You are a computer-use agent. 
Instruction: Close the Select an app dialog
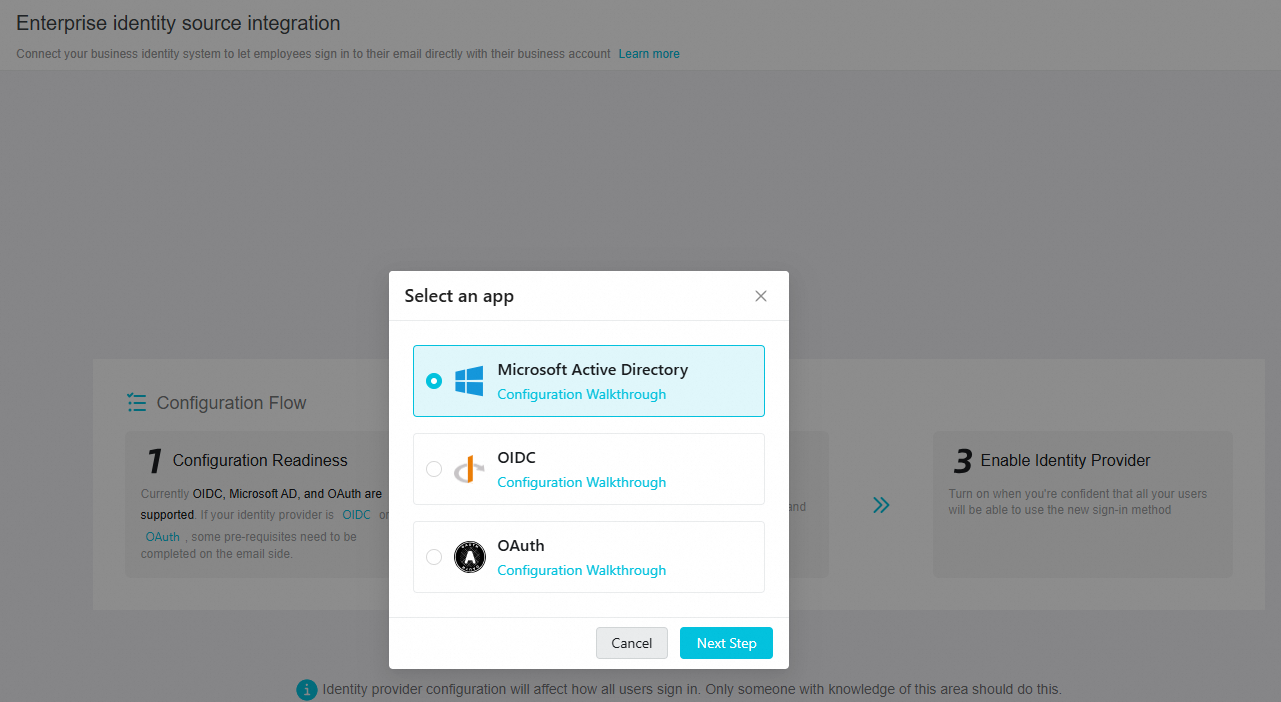[x=761, y=296]
